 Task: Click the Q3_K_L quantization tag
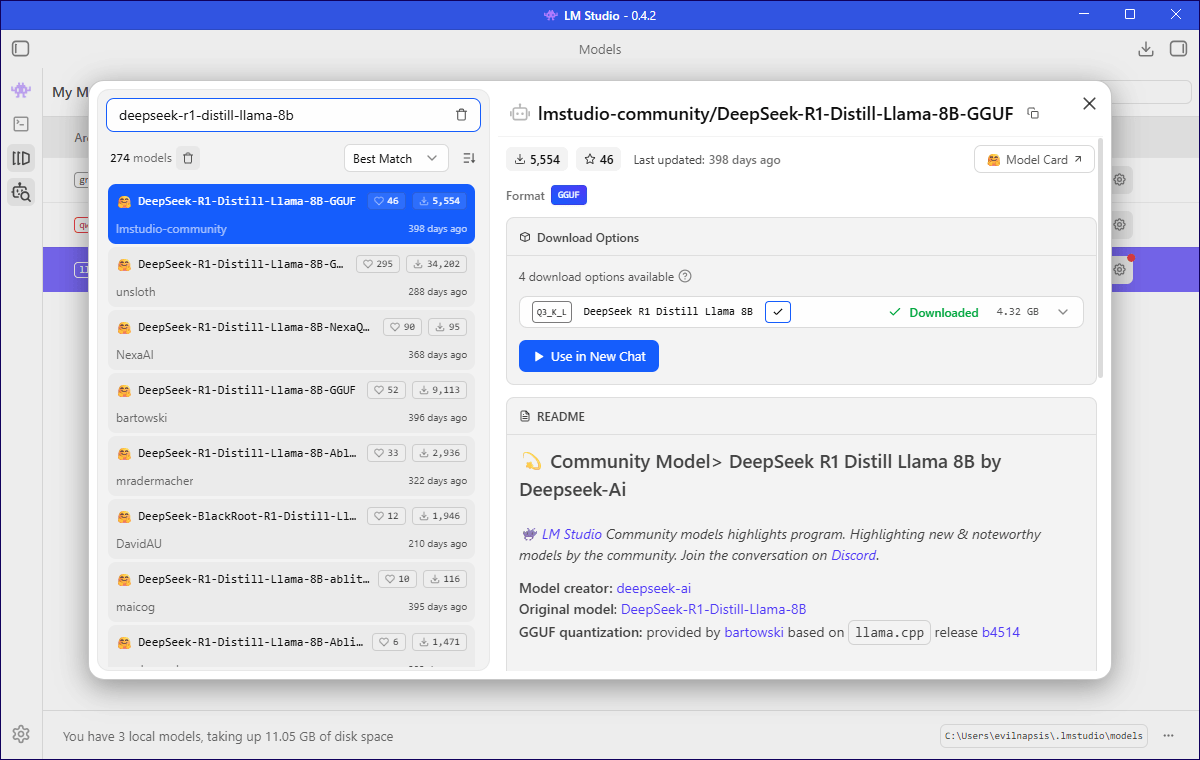(x=551, y=312)
